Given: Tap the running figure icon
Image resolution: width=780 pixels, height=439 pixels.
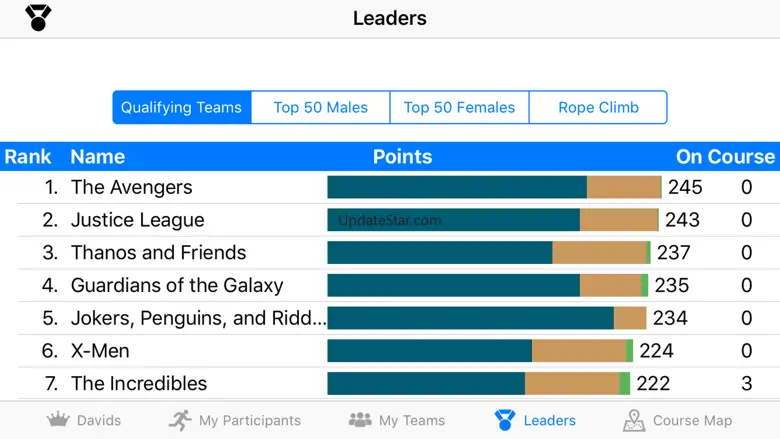Looking at the screenshot, I should click(x=180, y=420).
